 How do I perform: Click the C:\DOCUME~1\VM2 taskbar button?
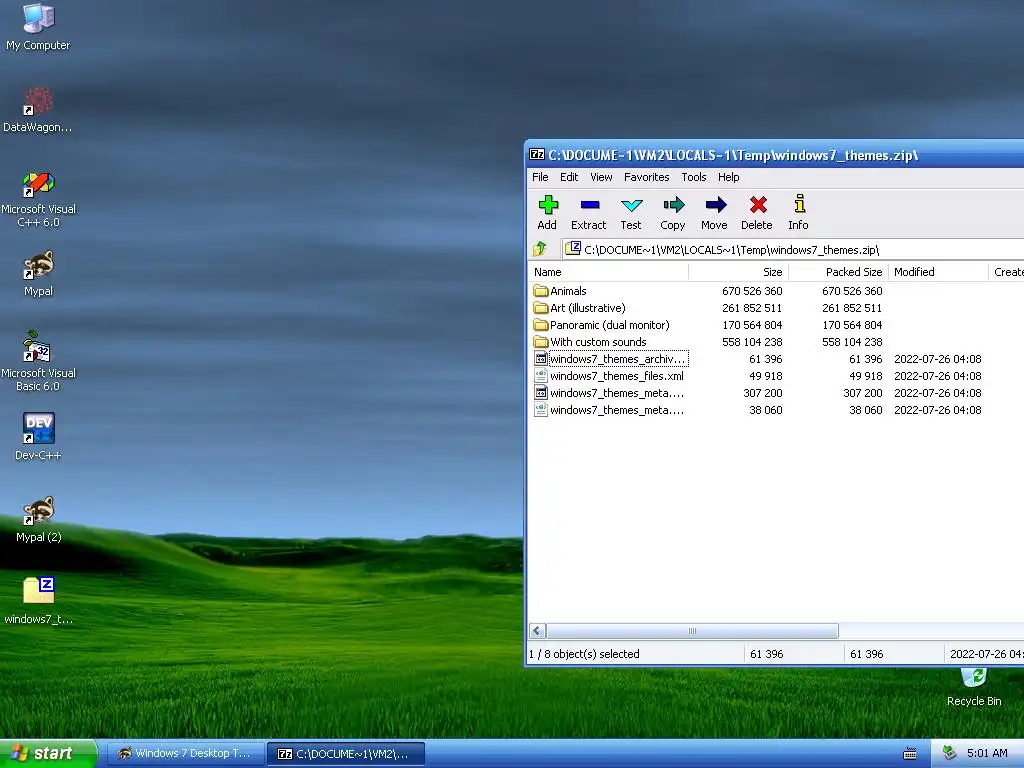coord(346,754)
